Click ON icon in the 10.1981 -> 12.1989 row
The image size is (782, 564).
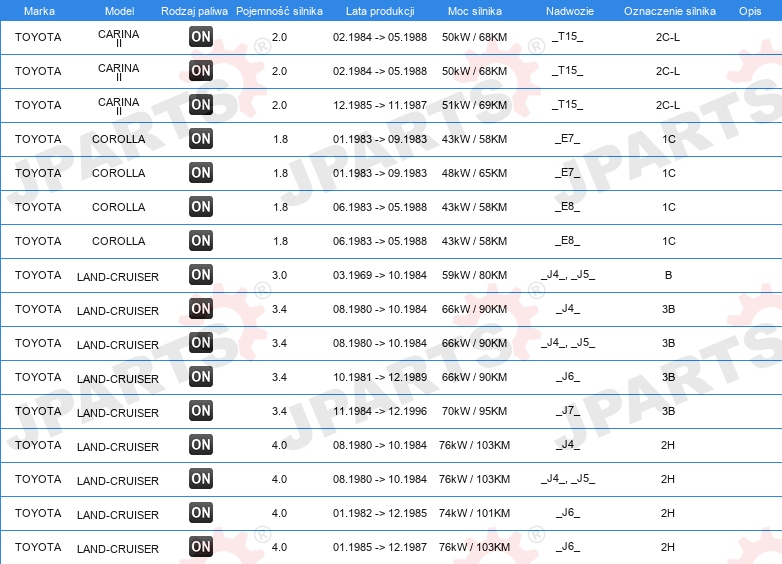(201, 376)
